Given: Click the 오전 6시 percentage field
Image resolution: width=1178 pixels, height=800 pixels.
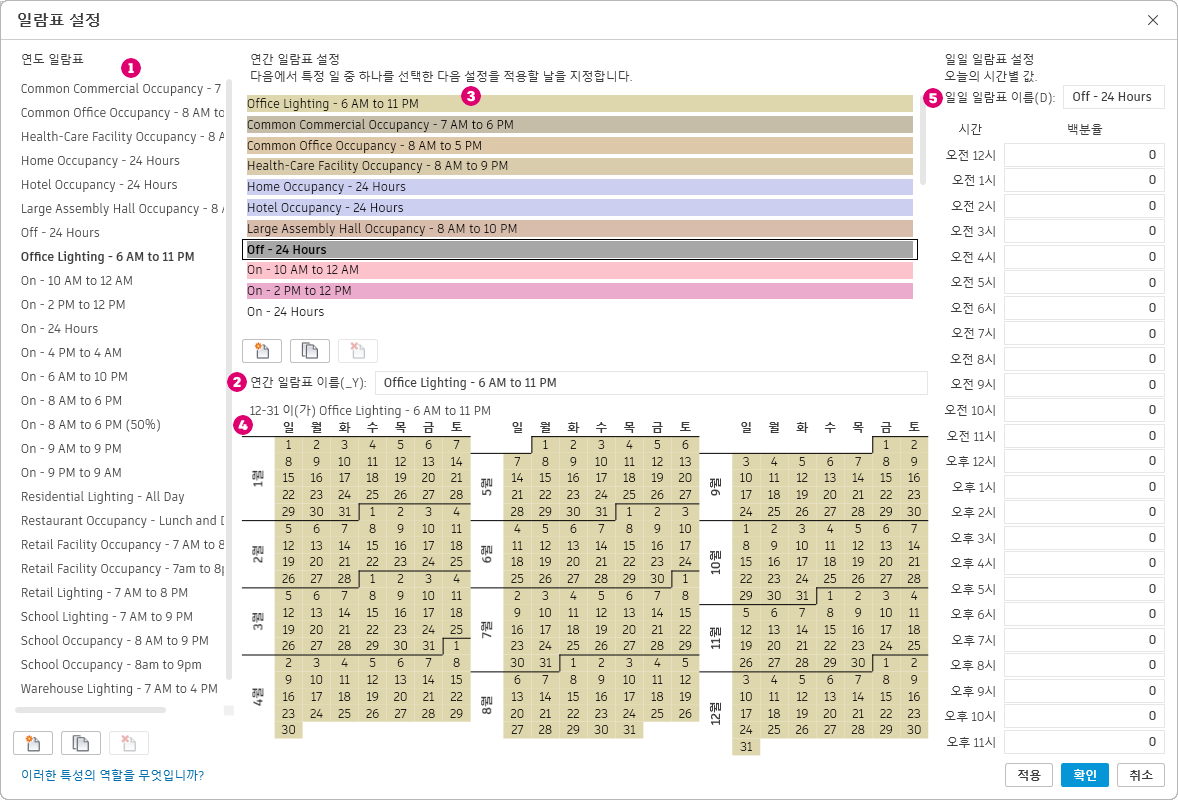Looking at the screenshot, I should 1084,308.
